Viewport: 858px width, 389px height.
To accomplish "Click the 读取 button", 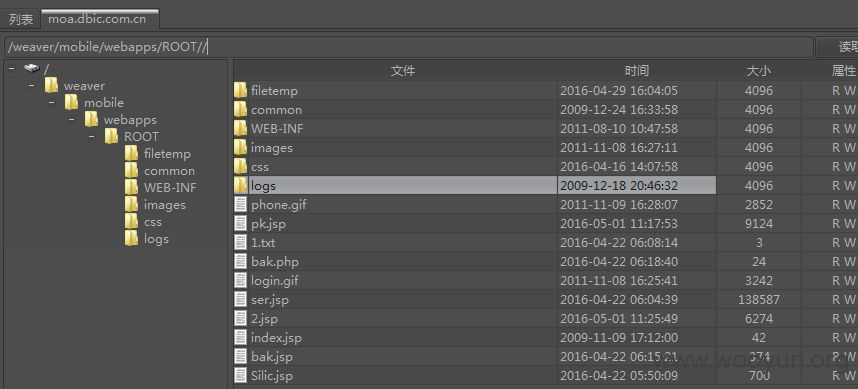I will tap(837, 47).
